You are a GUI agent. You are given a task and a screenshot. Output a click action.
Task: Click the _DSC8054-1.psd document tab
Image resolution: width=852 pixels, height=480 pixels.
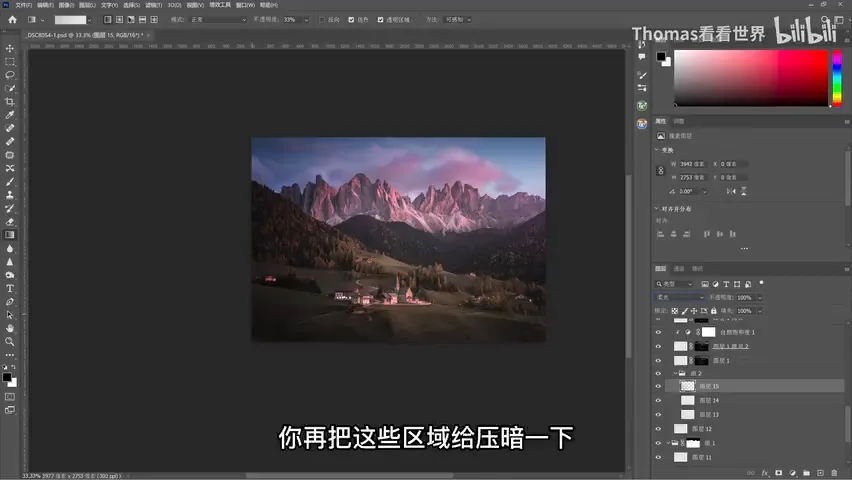coord(85,35)
